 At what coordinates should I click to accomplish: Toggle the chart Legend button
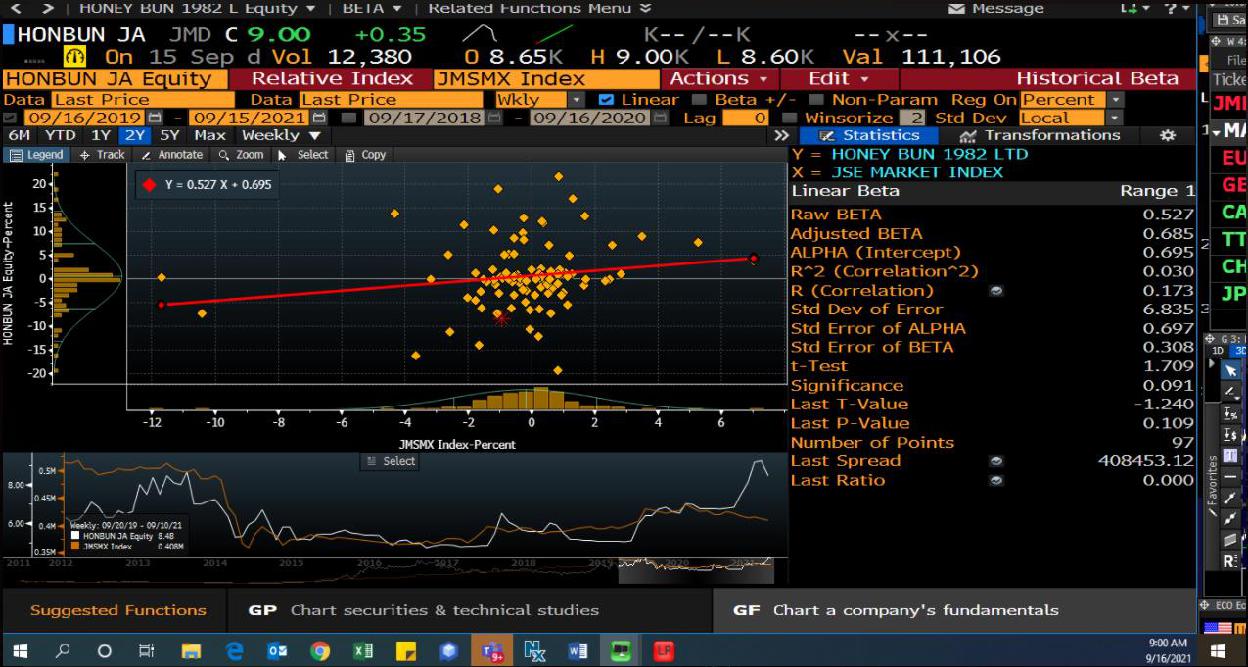[x=37, y=155]
